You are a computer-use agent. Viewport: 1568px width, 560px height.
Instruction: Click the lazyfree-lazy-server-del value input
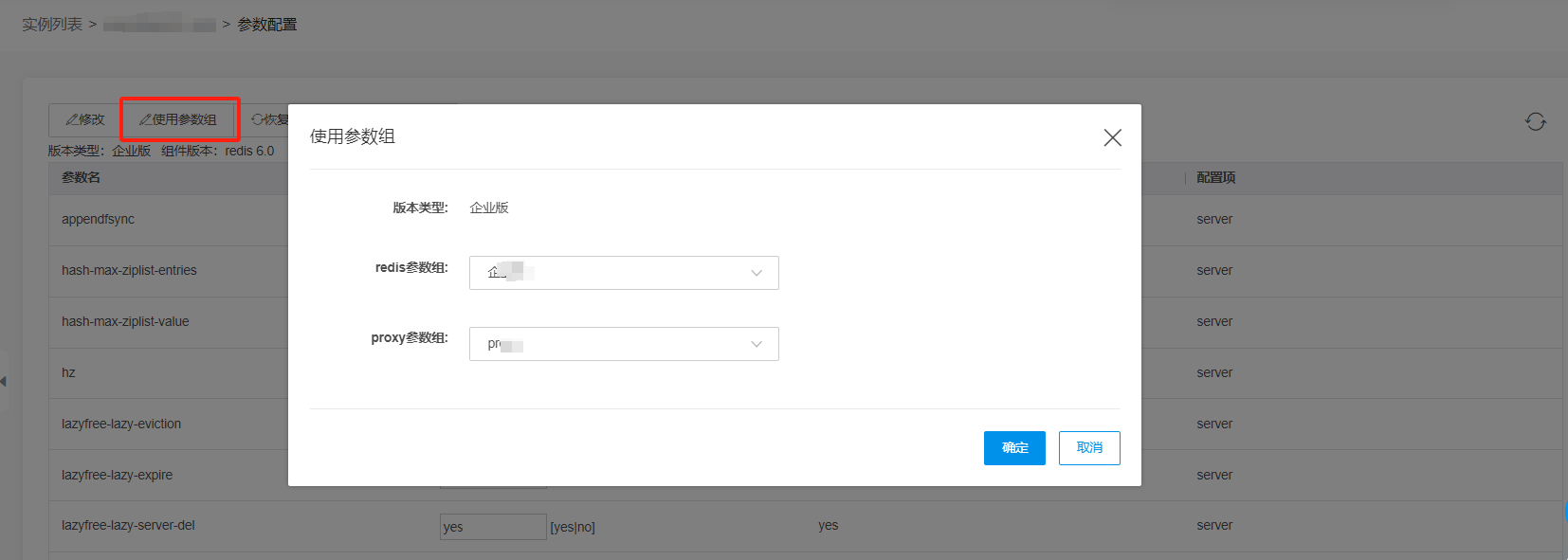tap(492, 527)
